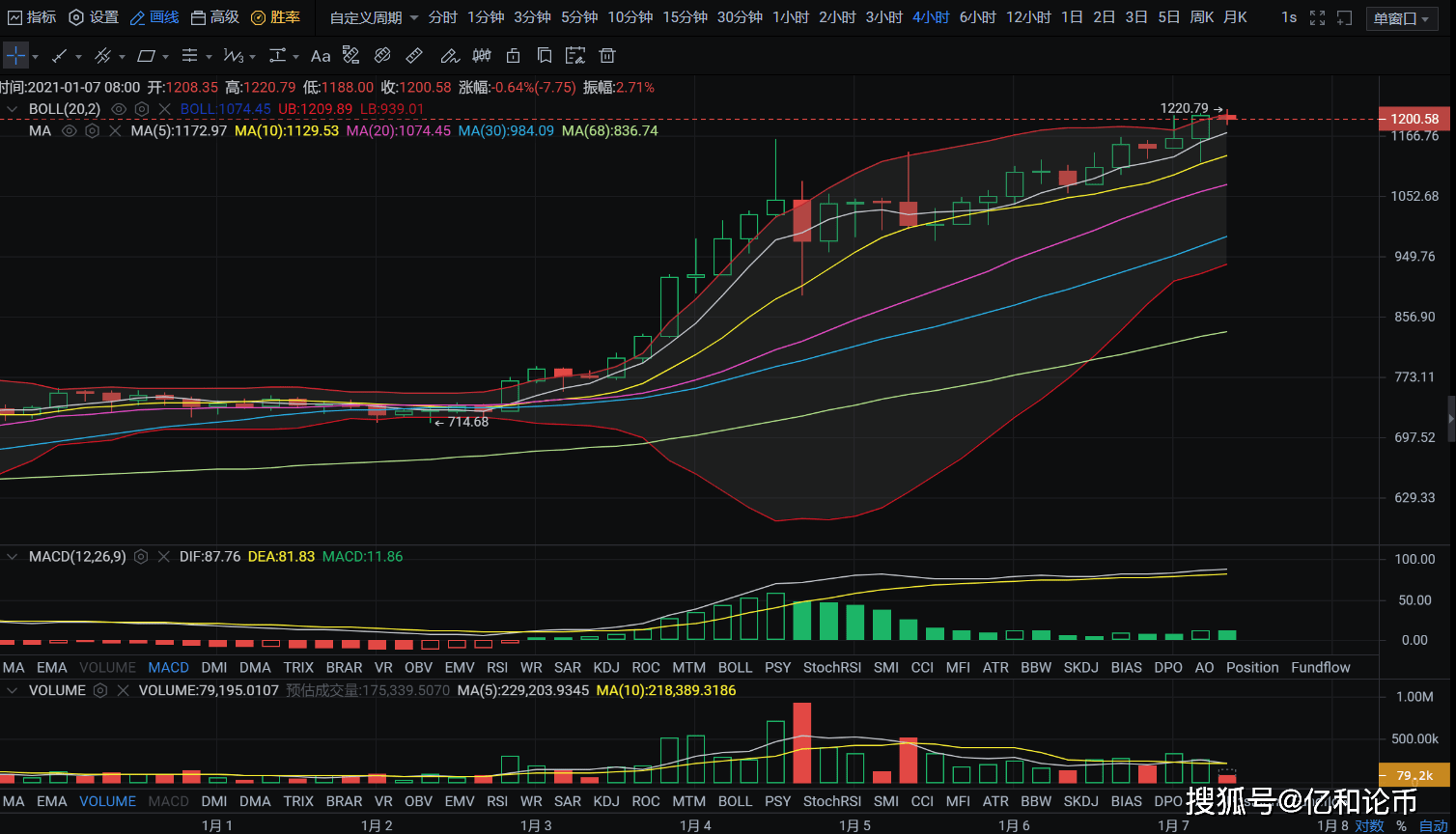Switch to the 1小时 timeframe
This screenshot has width=1456, height=834.
pyautogui.click(x=791, y=17)
